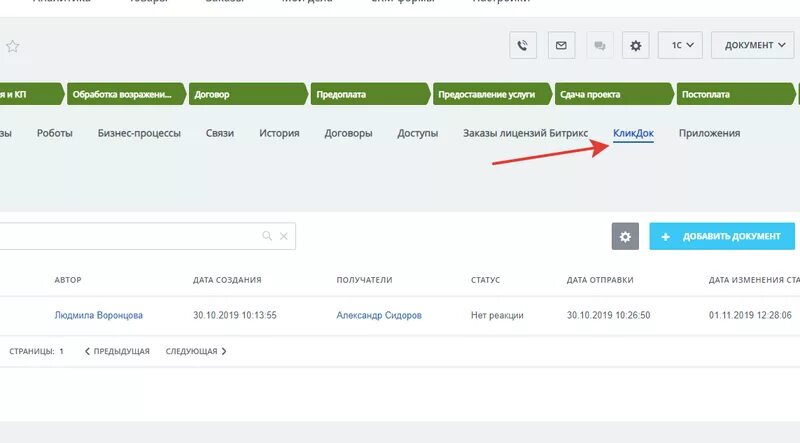The image size is (800, 443).
Task: Open the Бизнес-процессы tab
Action: click(139, 133)
